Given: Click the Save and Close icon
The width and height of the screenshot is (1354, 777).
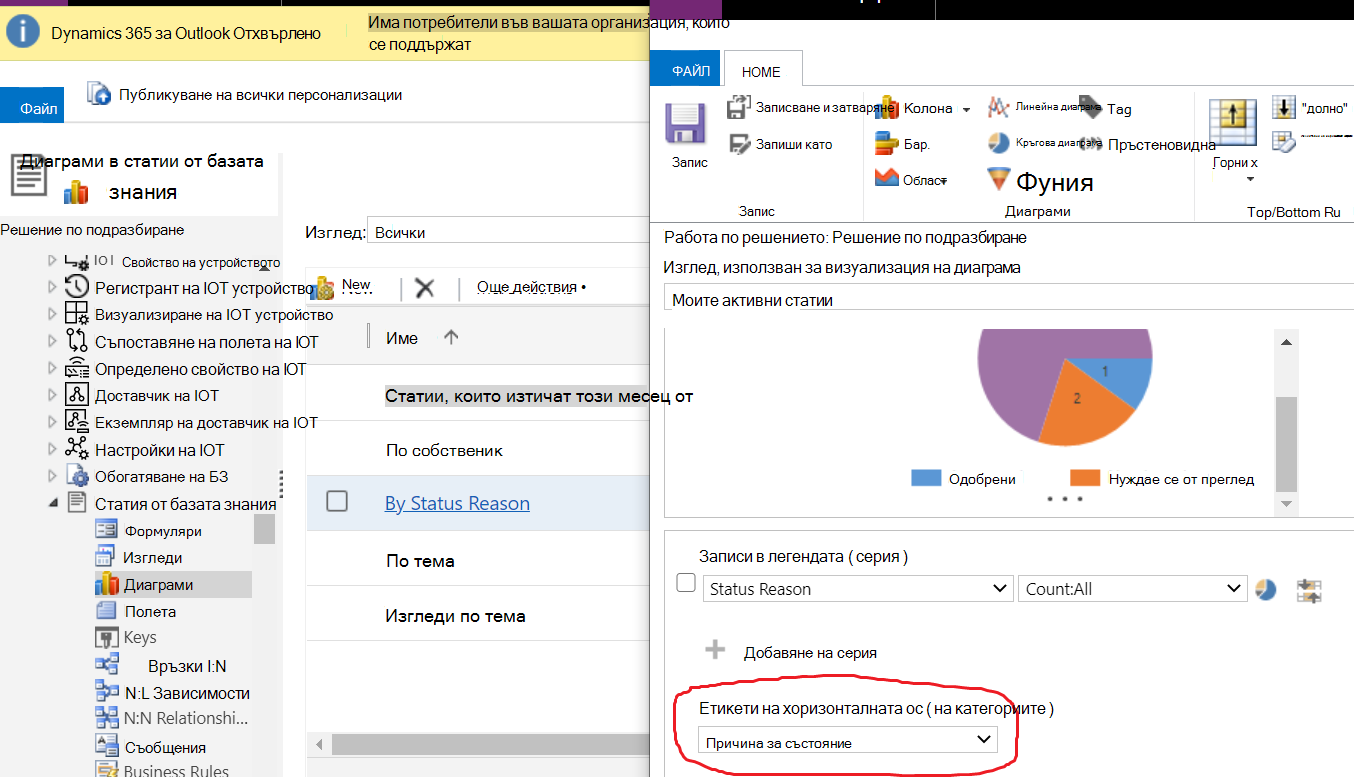Looking at the screenshot, I should click(x=738, y=107).
